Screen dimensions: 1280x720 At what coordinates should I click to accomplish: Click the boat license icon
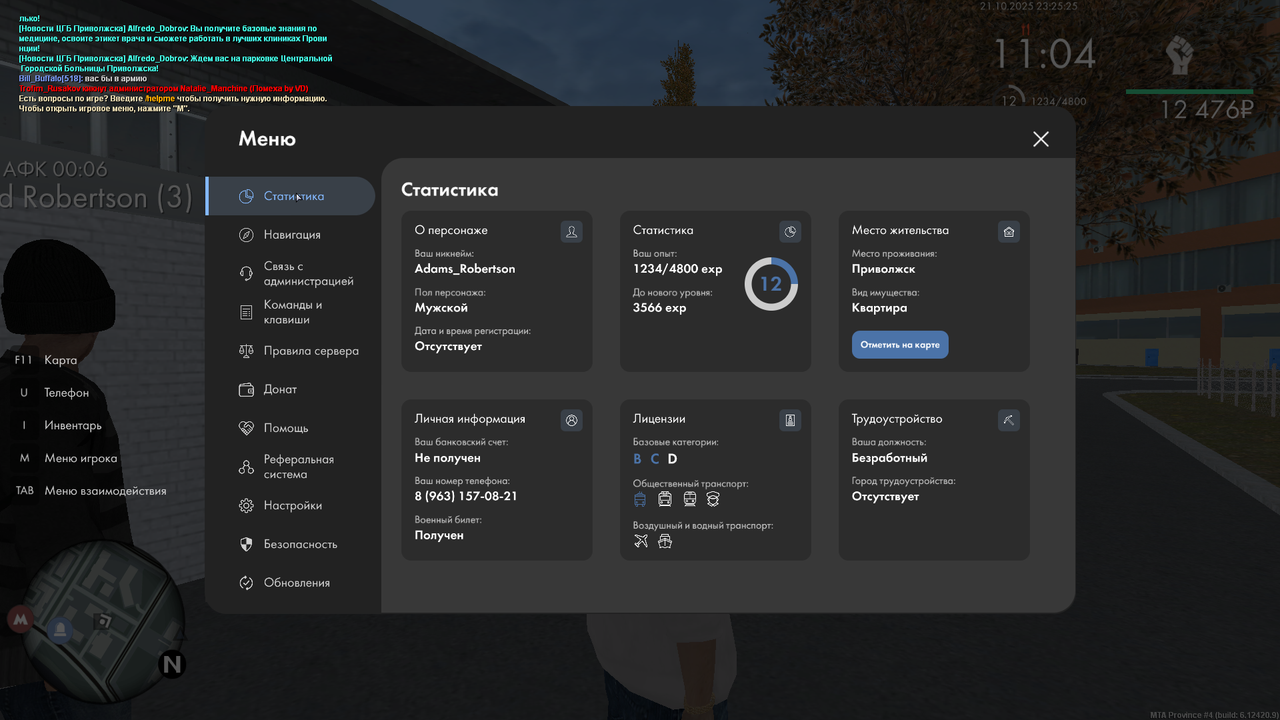[x=665, y=541]
